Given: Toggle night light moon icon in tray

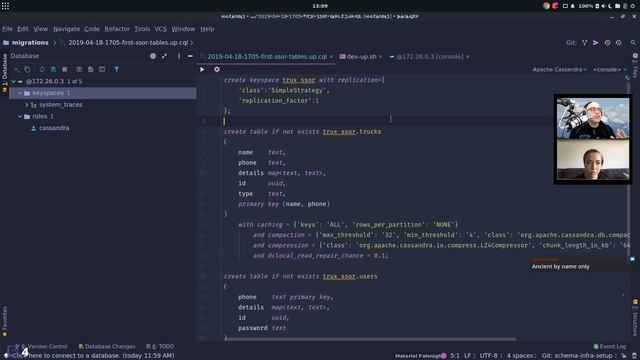Looking at the screenshot, I should pos(610,6).
